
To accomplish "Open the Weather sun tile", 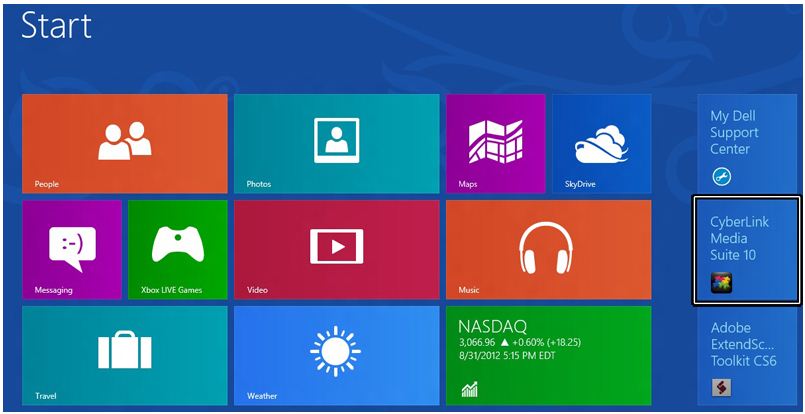I will pos(337,355).
